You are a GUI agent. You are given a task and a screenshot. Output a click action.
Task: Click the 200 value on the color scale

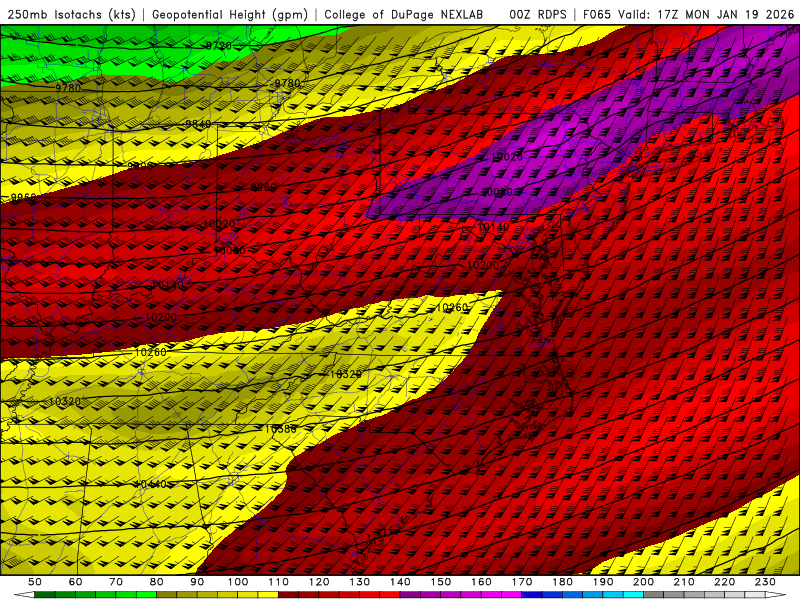click(643, 582)
